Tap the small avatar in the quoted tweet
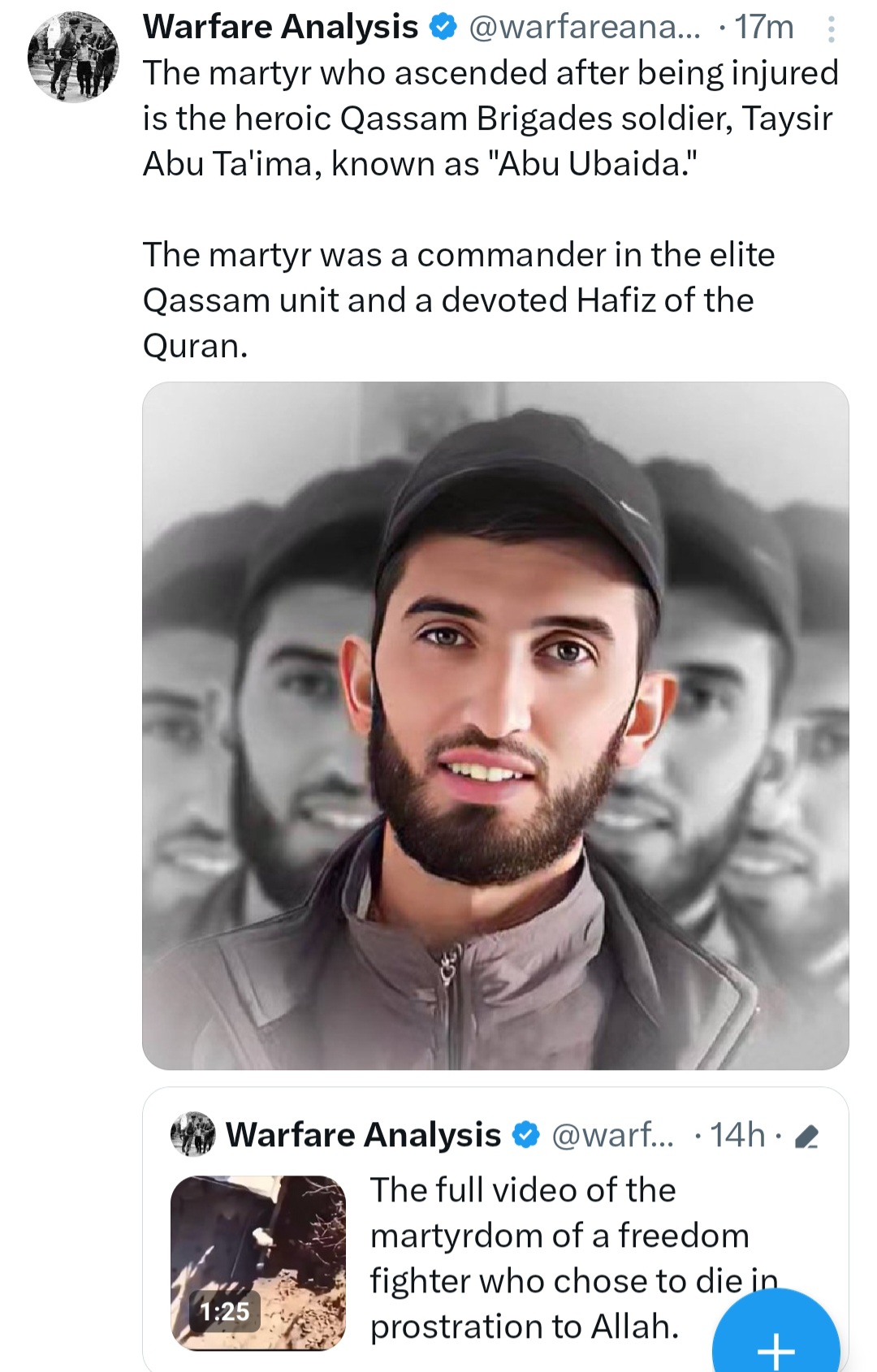877x1372 pixels. coord(193,1134)
